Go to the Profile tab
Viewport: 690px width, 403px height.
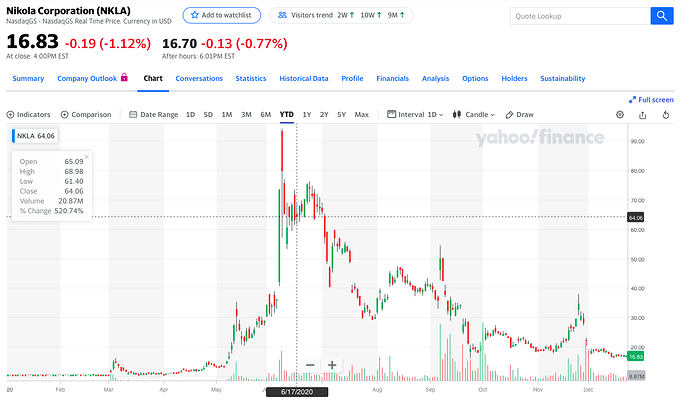pyautogui.click(x=352, y=78)
